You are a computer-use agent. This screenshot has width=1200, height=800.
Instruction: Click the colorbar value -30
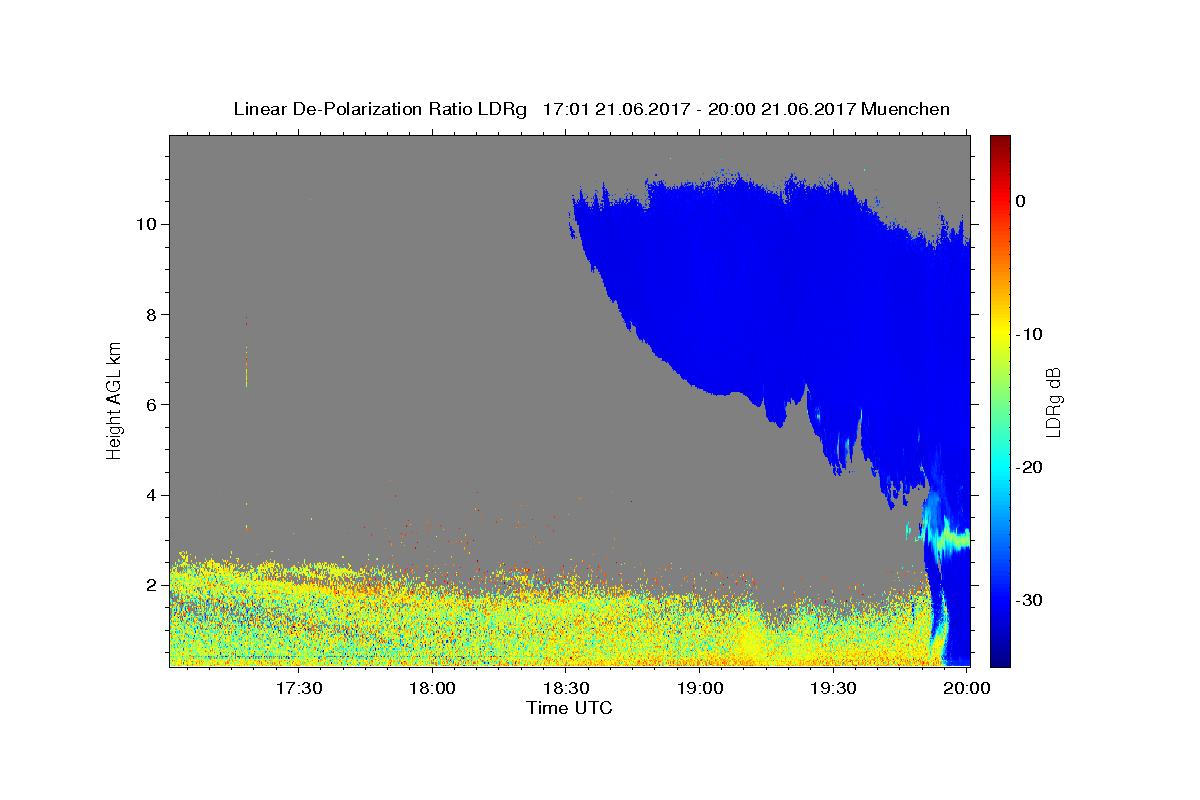[1029, 600]
